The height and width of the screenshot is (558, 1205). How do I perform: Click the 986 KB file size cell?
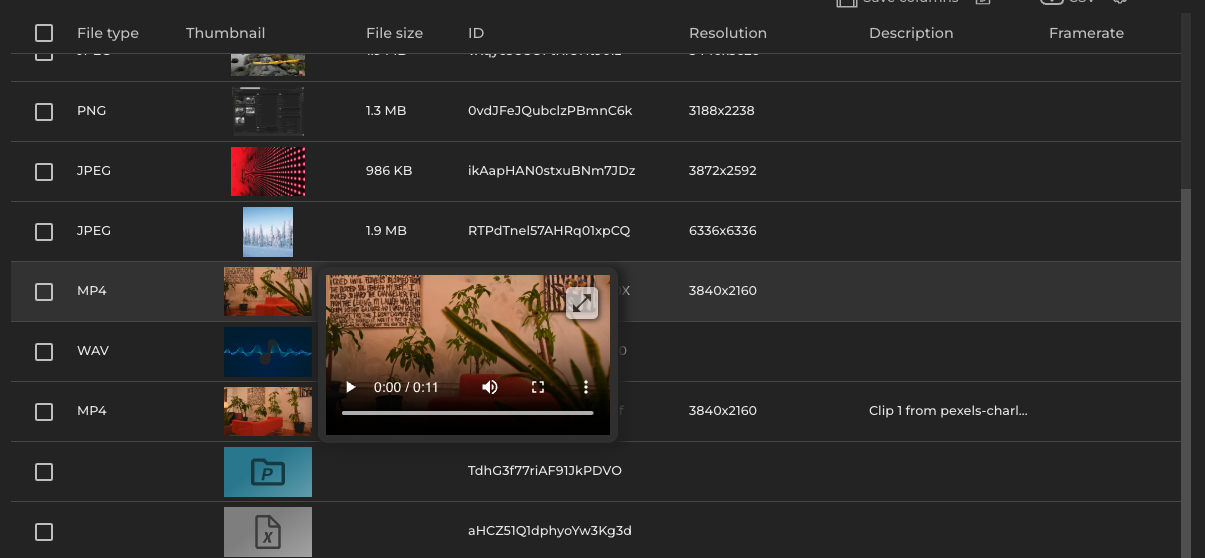(x=389, y=171)
